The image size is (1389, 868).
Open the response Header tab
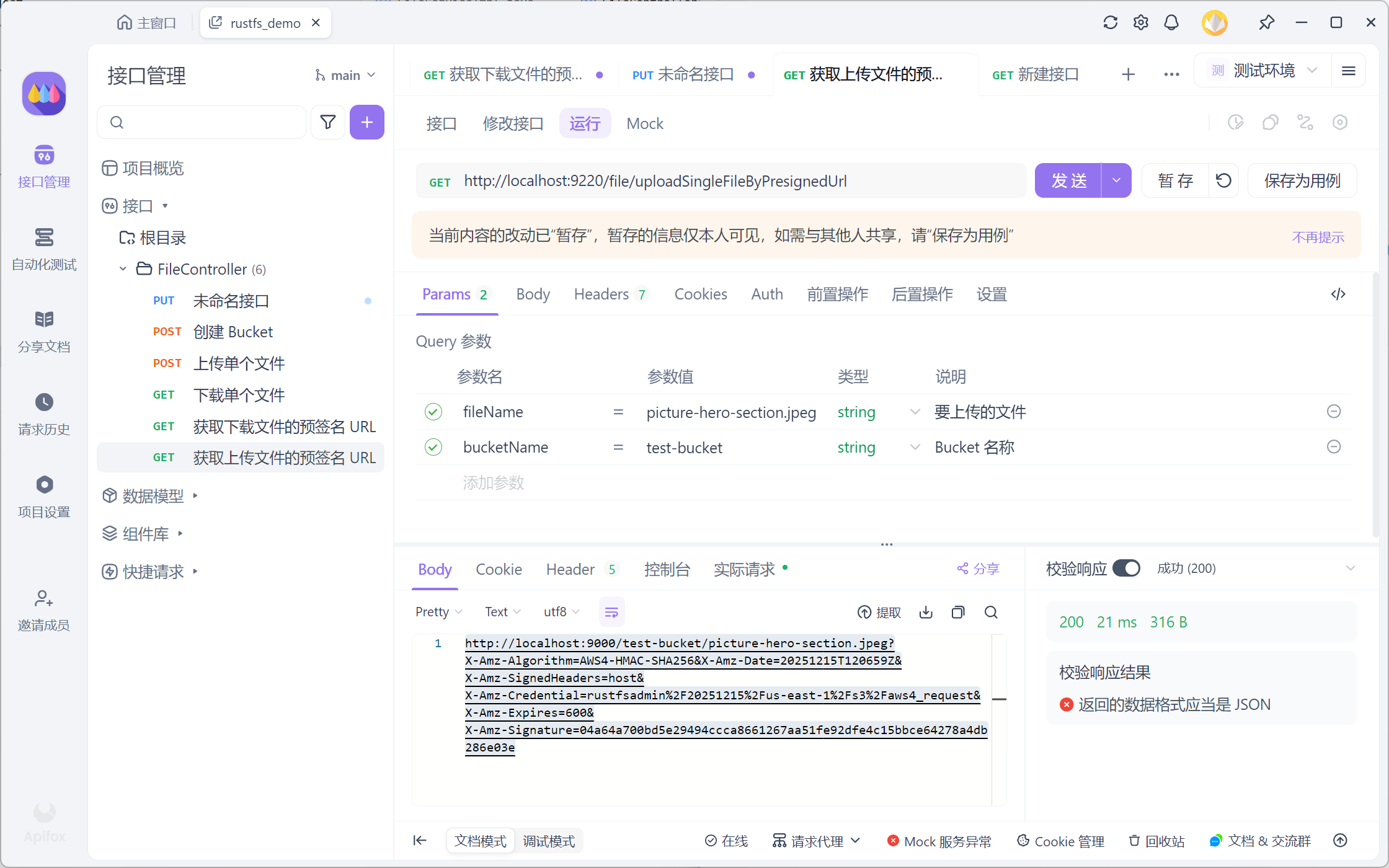pos(582,569)
